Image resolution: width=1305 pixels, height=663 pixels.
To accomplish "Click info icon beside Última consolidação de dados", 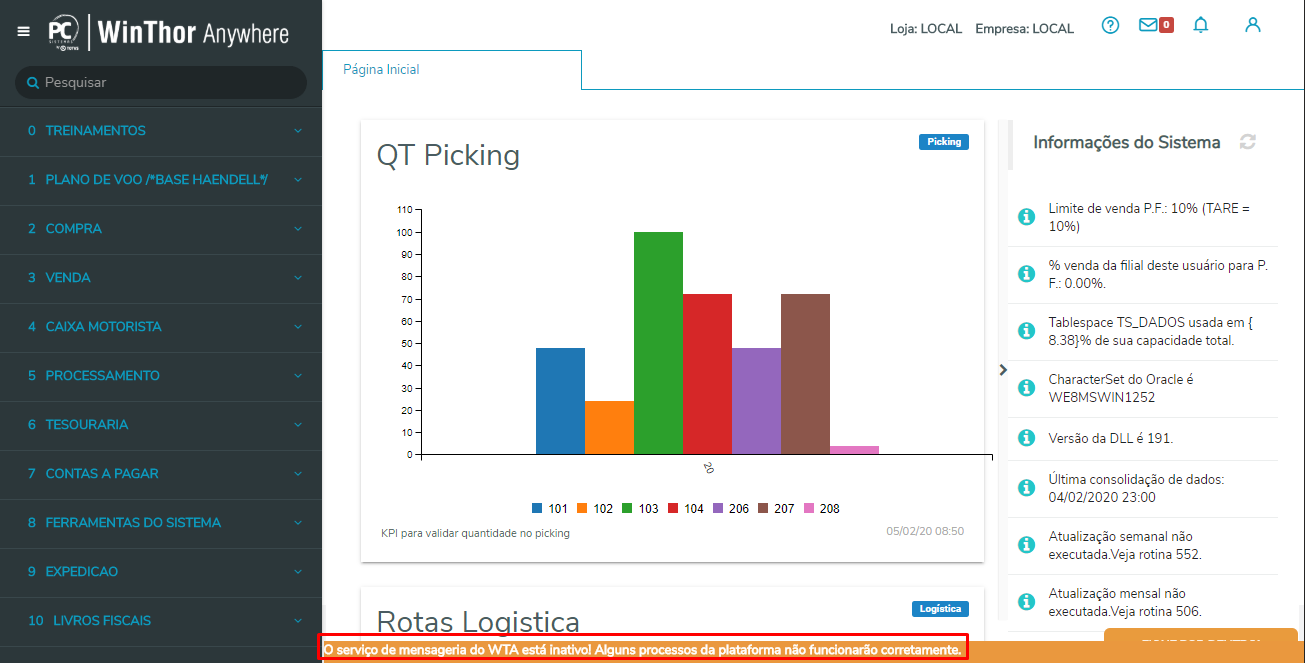I will pyautogui.click(x=1025, y=488).
